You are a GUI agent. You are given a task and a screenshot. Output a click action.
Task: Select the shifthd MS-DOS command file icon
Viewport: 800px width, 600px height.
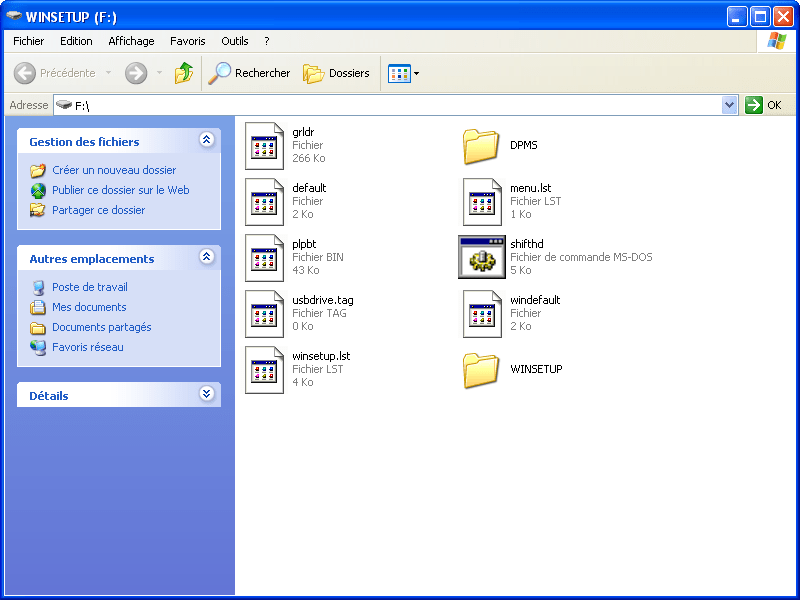(x=482, y=257)
